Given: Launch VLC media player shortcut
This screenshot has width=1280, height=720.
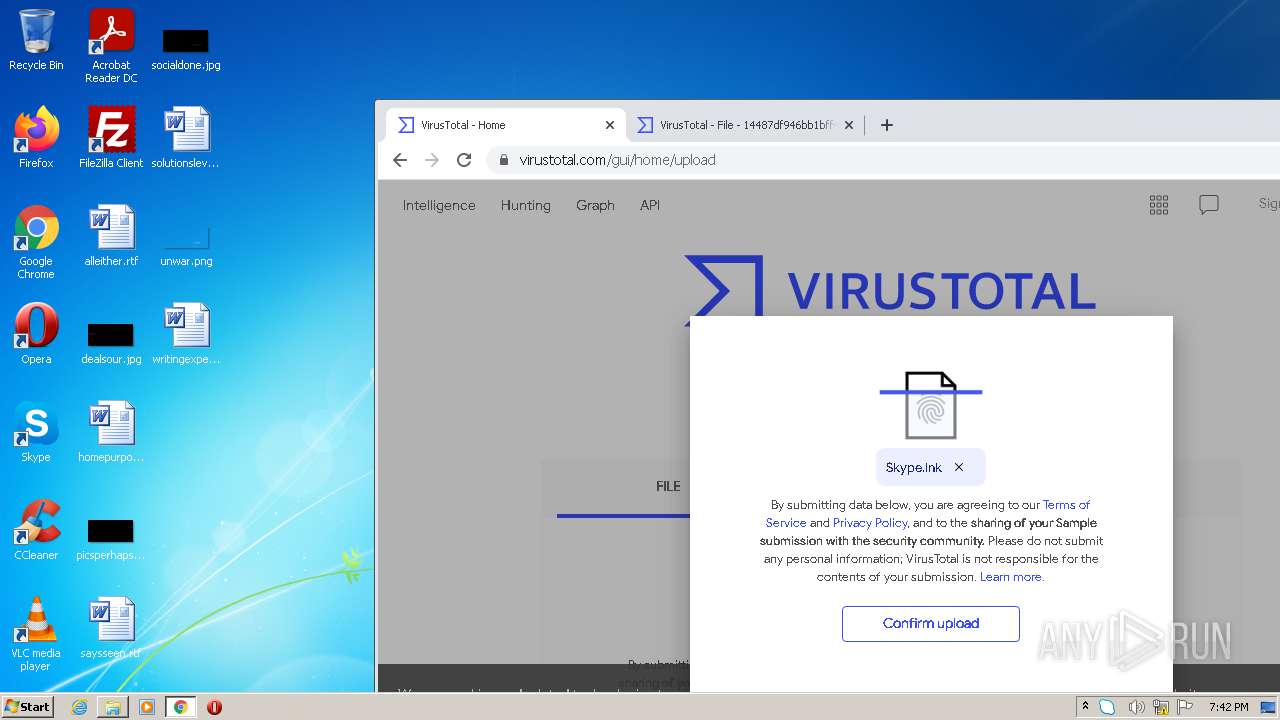Looking at the screenshot, I should click(36, 634).
